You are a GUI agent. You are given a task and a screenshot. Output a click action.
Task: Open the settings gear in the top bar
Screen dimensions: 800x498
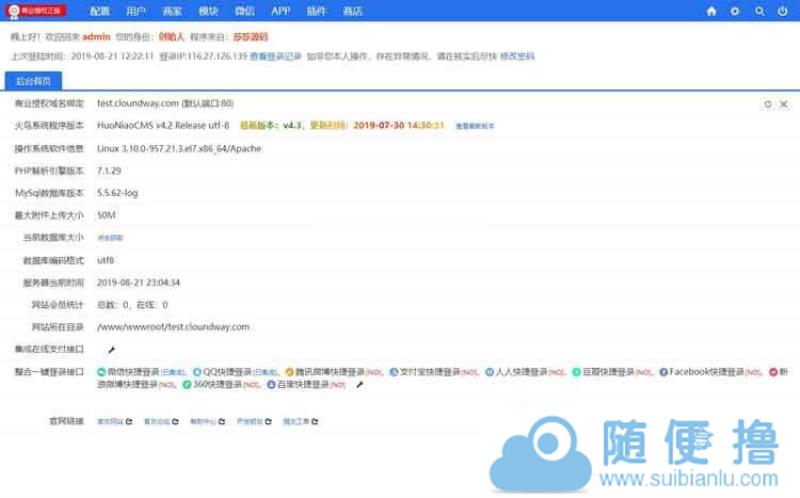pos(735,11)
